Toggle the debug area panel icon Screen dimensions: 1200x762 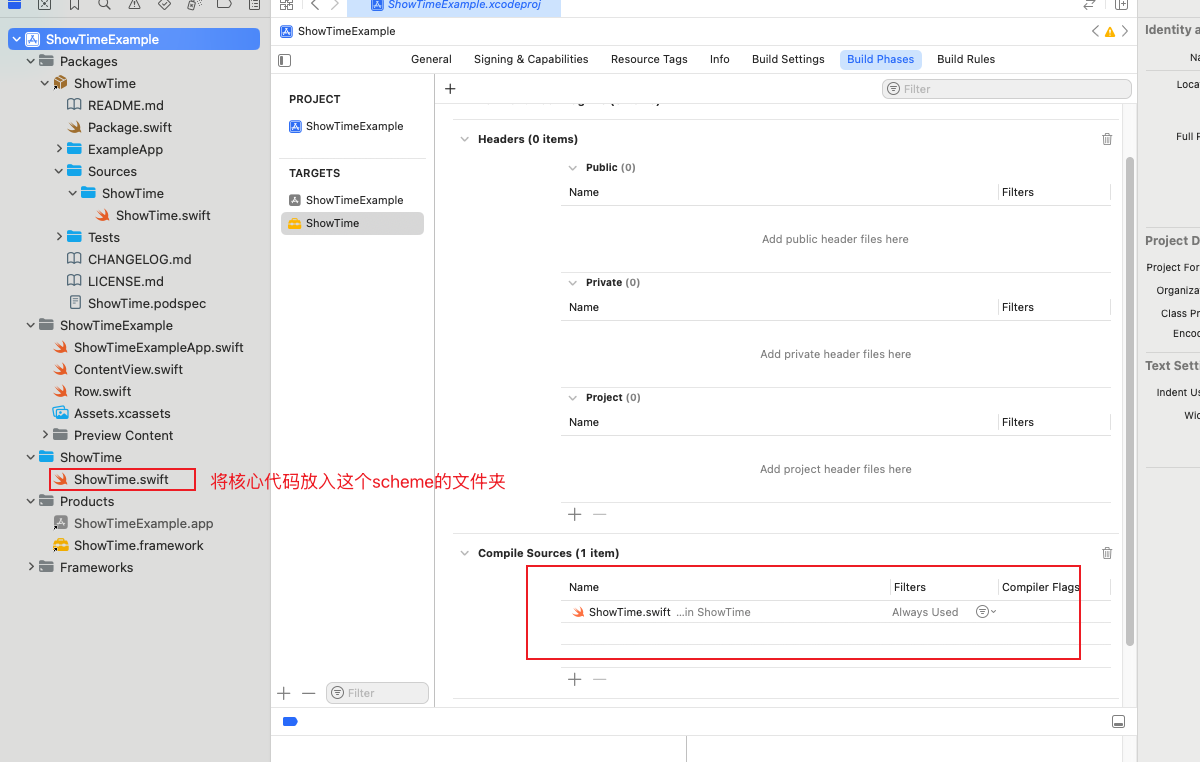[1119, 722]
